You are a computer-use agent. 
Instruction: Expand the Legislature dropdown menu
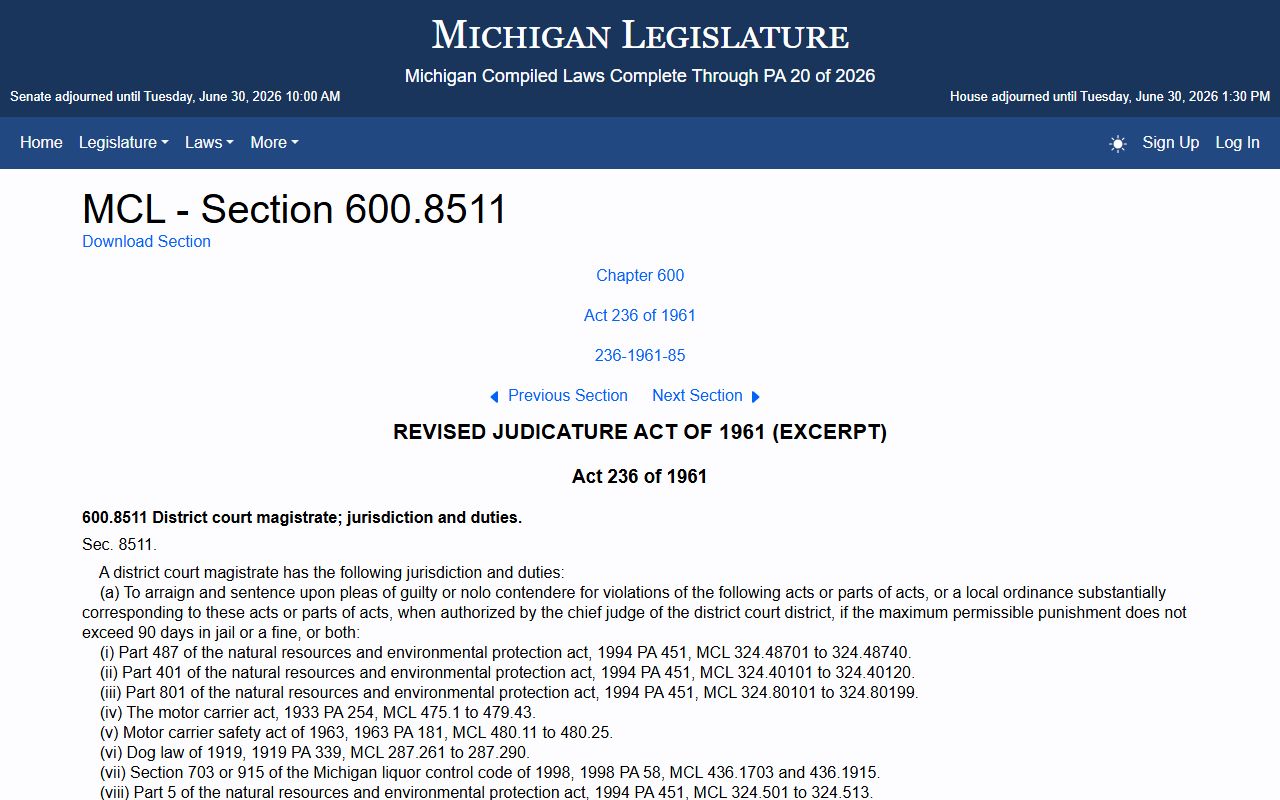[123, 142]
